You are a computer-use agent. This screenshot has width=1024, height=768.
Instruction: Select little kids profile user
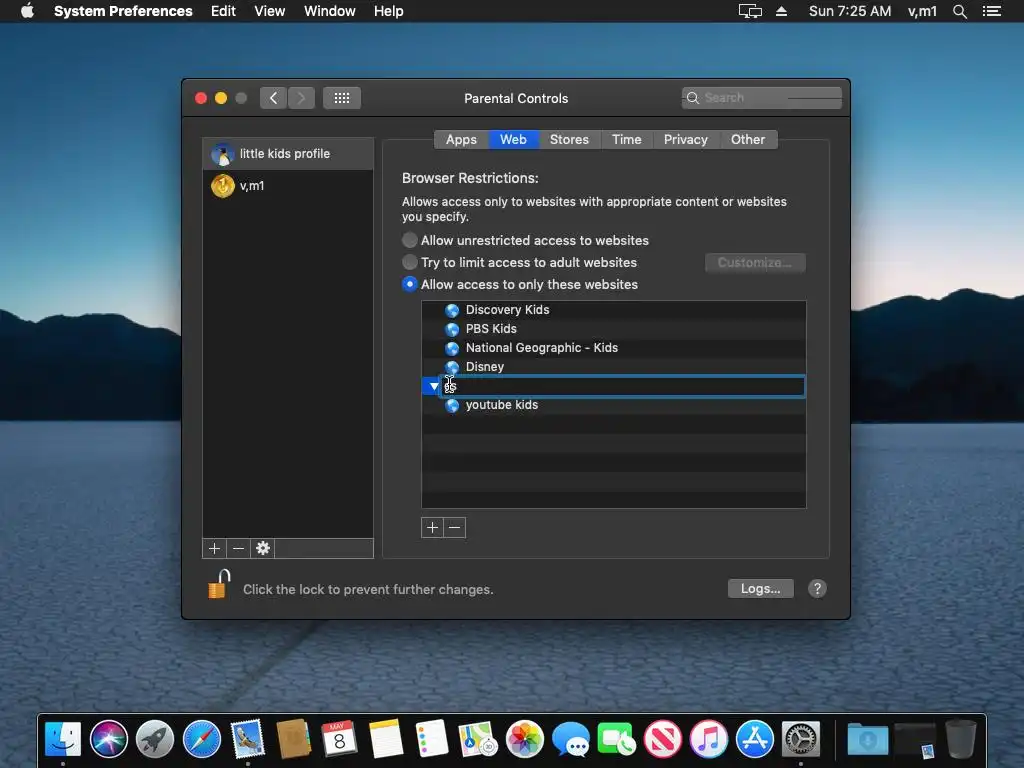[288, 153]
